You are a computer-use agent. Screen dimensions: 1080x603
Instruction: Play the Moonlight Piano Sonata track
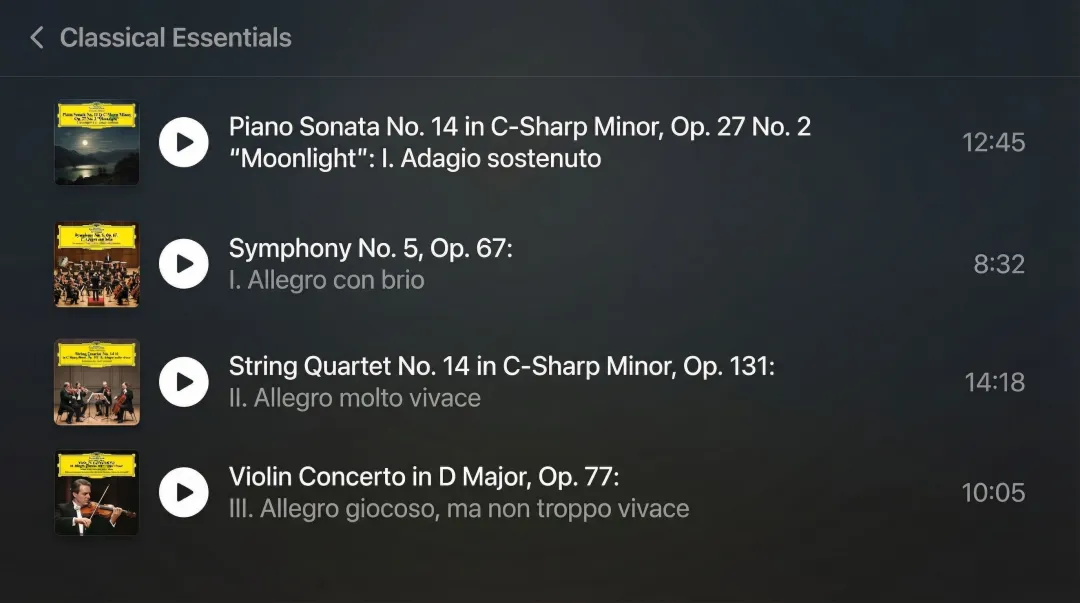184,142
